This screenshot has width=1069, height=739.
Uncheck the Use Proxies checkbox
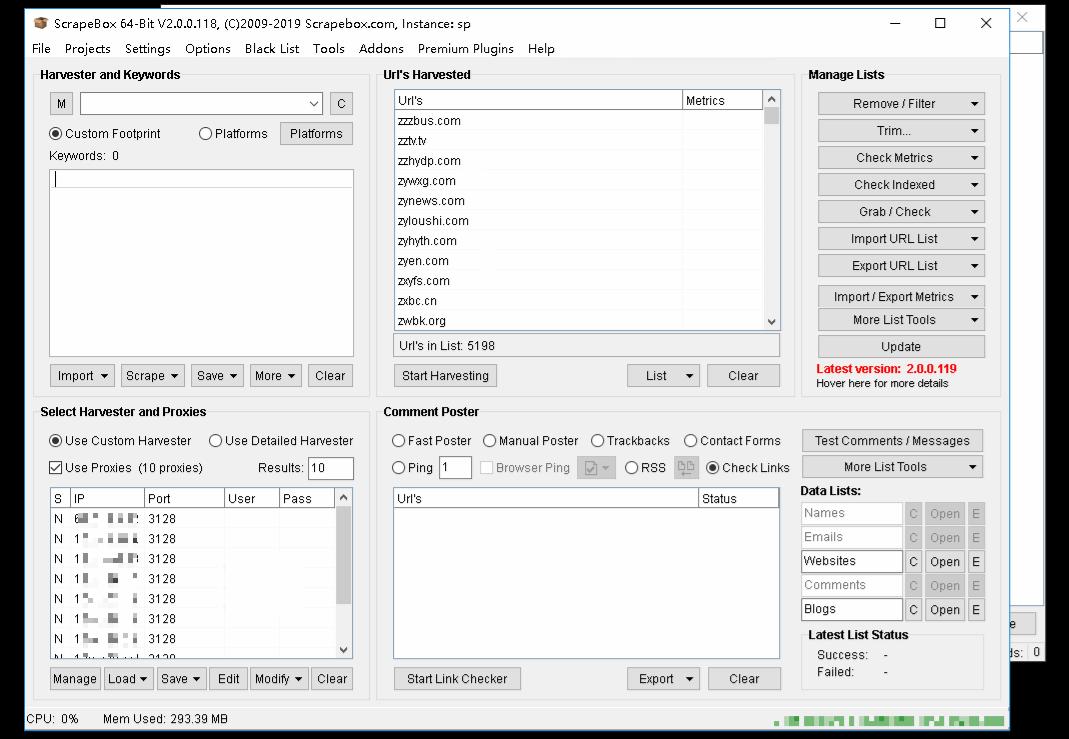(56, 468)
